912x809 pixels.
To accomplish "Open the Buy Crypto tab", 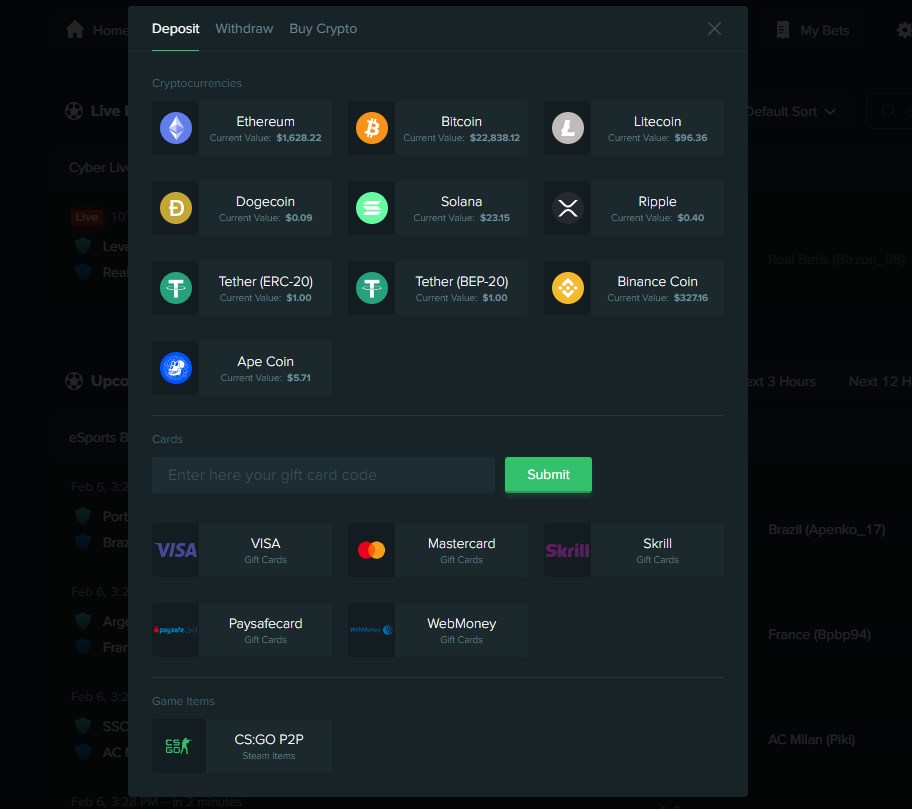I will (x=323, y=29).
